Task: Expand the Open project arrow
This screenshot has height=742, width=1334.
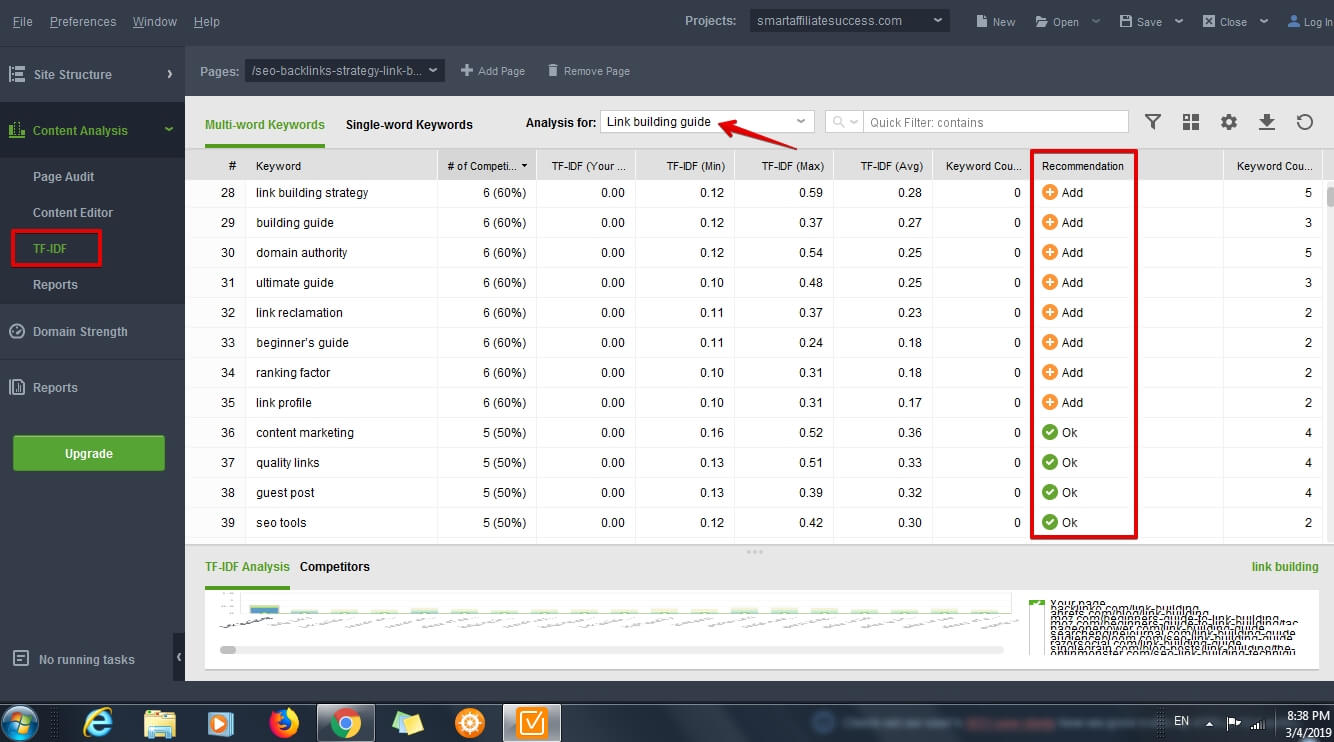Action: click(1095, 21)
